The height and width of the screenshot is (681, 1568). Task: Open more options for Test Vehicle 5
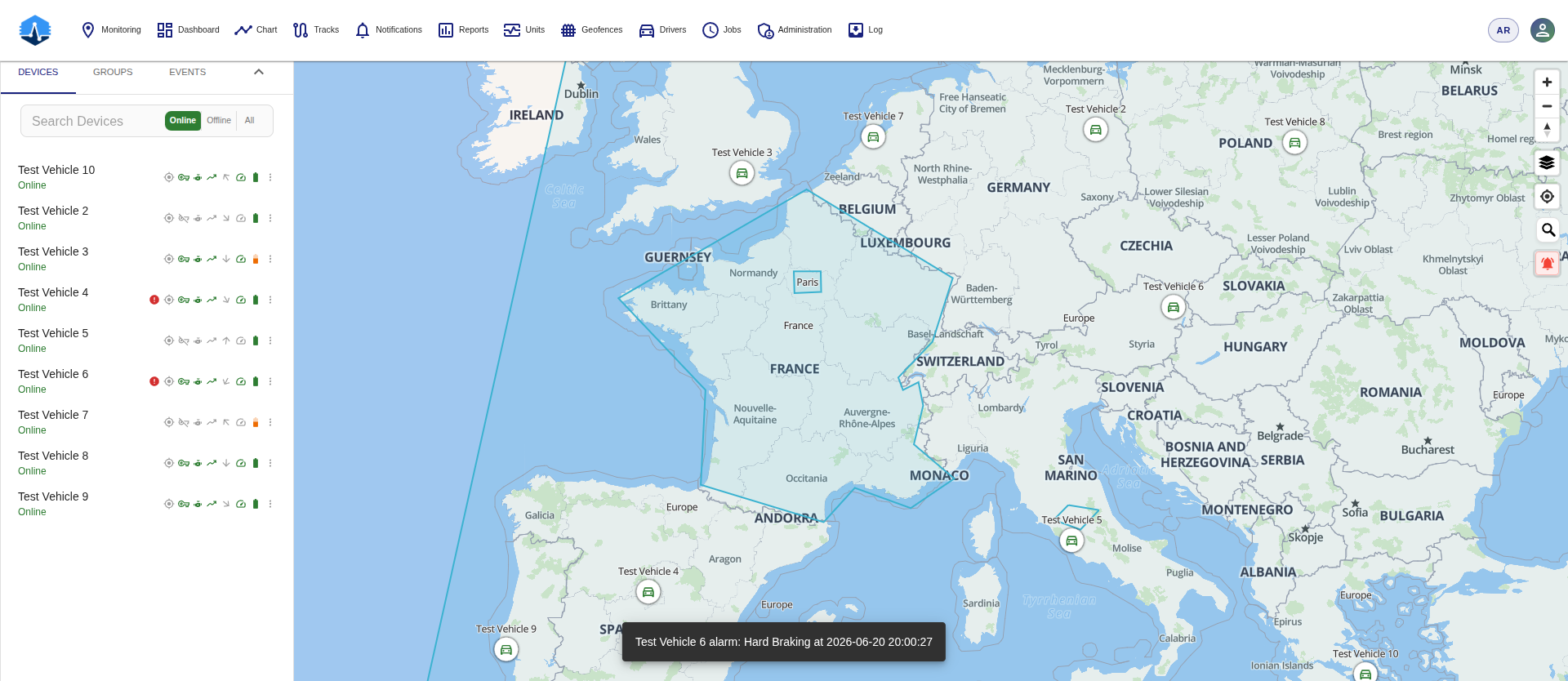pos(270,340)
